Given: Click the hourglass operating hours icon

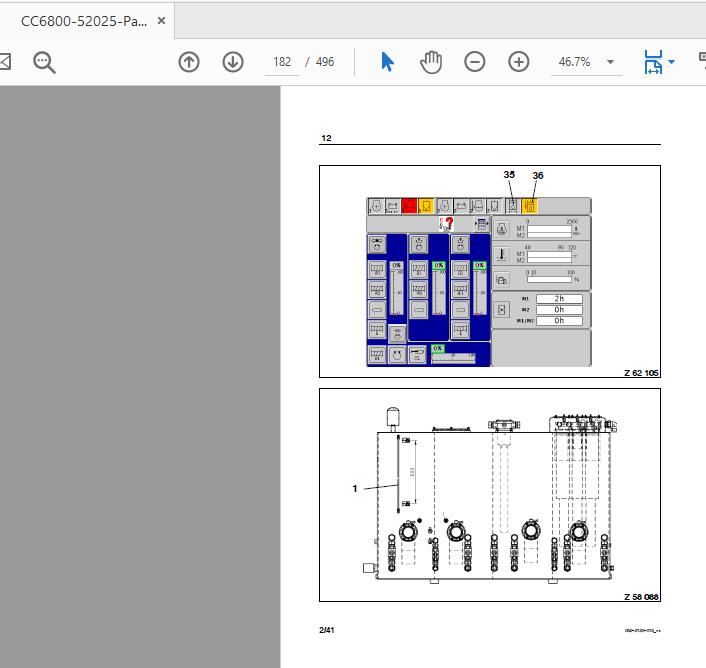Looking at the screenshot, I should coord(502,310).
